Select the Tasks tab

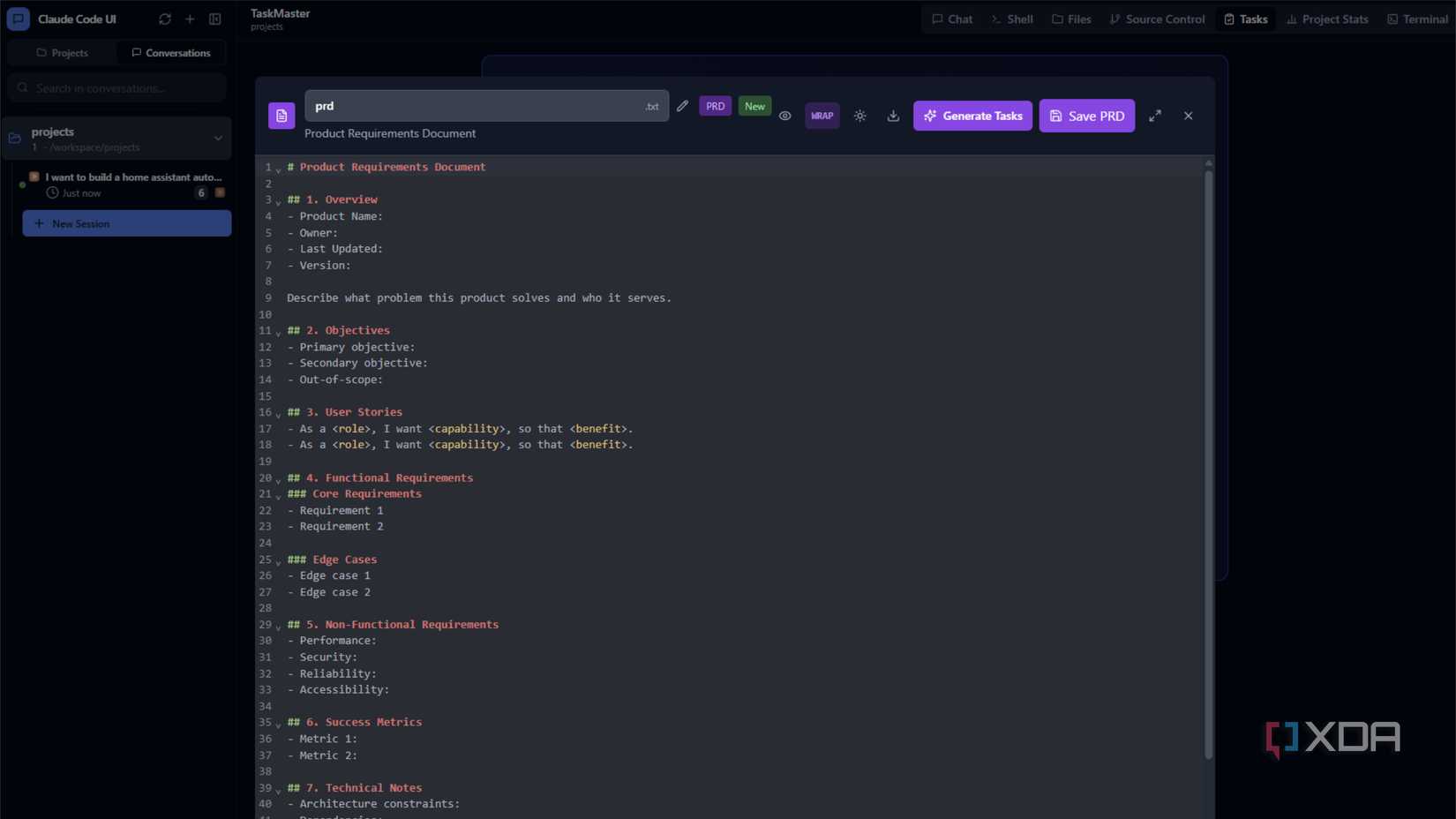point(1245,19)
